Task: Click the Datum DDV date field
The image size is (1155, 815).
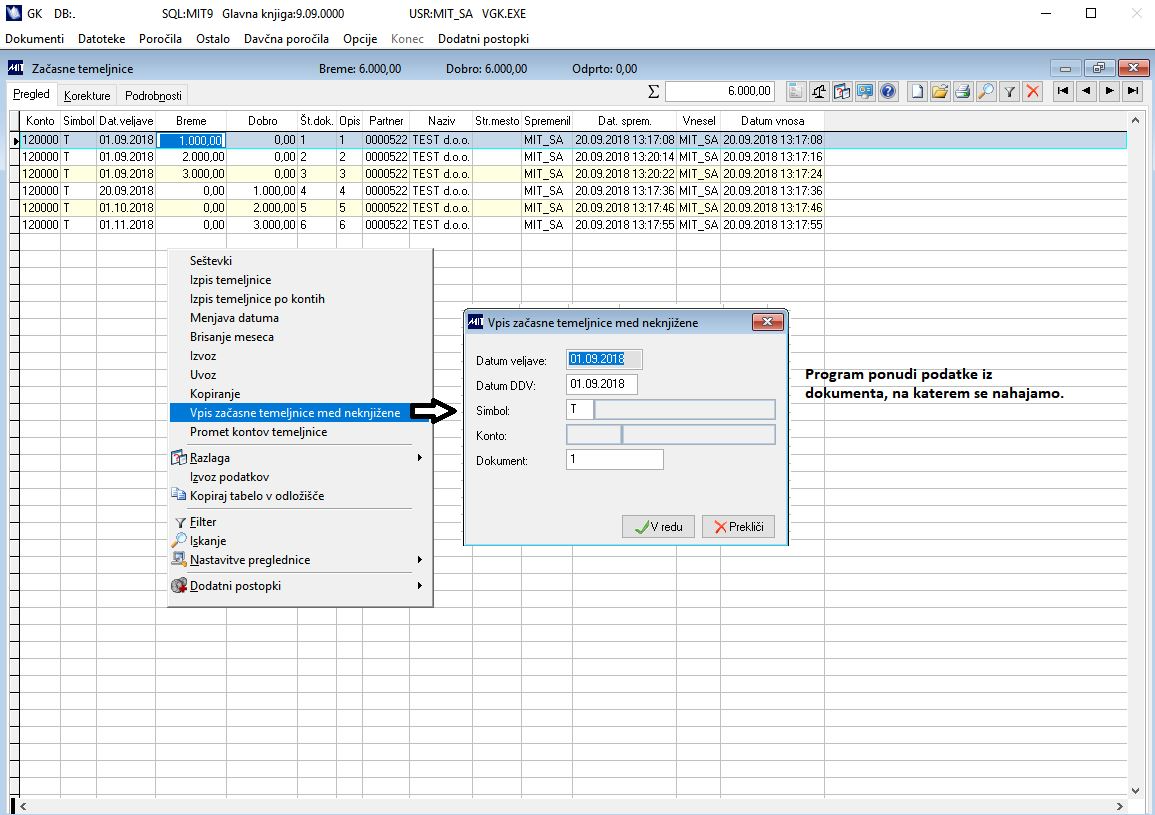Action: [601, 384]
